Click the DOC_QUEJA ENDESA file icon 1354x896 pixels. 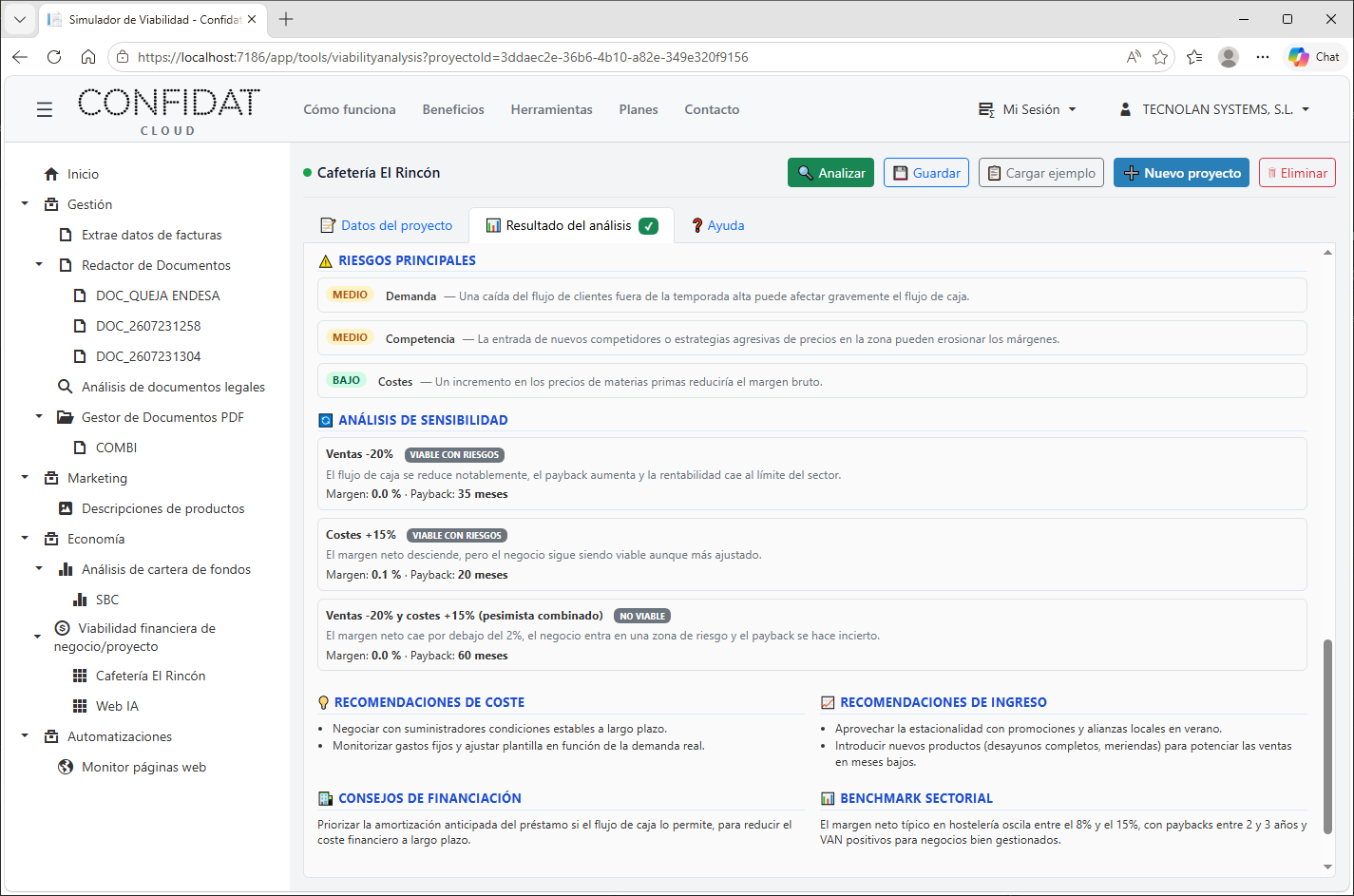coord(80,295)
